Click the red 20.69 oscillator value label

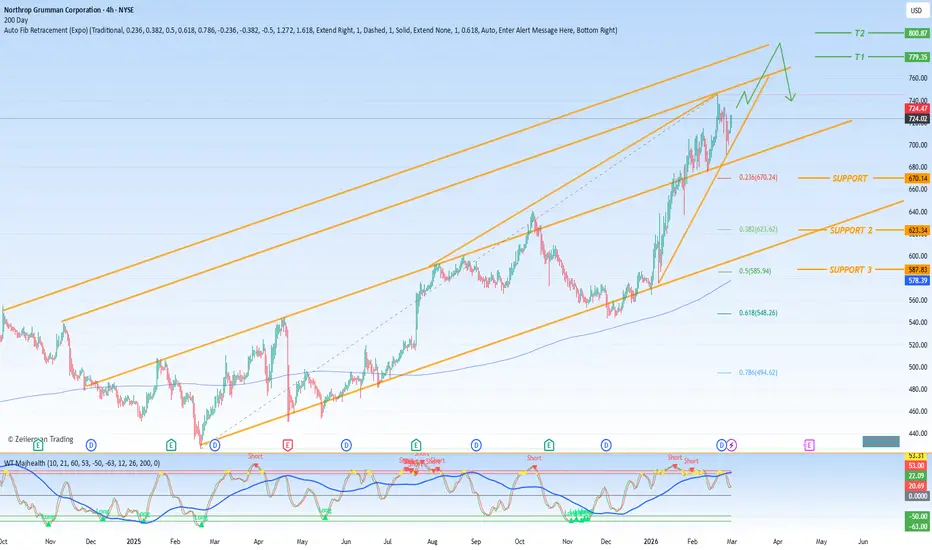coord(917,486)
